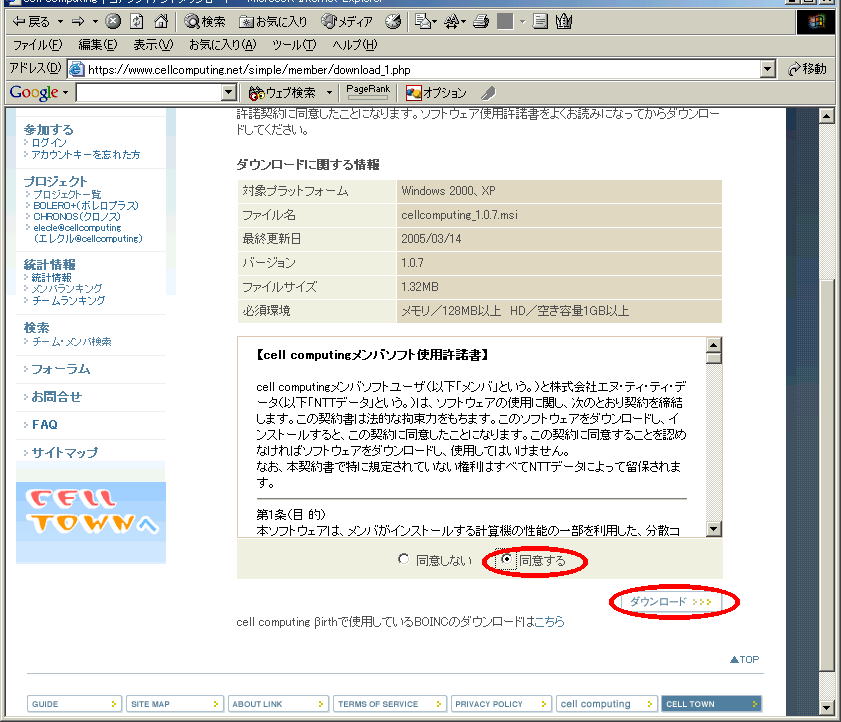Click the page icon in the address bar
The width and height of the screenshot is (841, 722).
(77, 69)
